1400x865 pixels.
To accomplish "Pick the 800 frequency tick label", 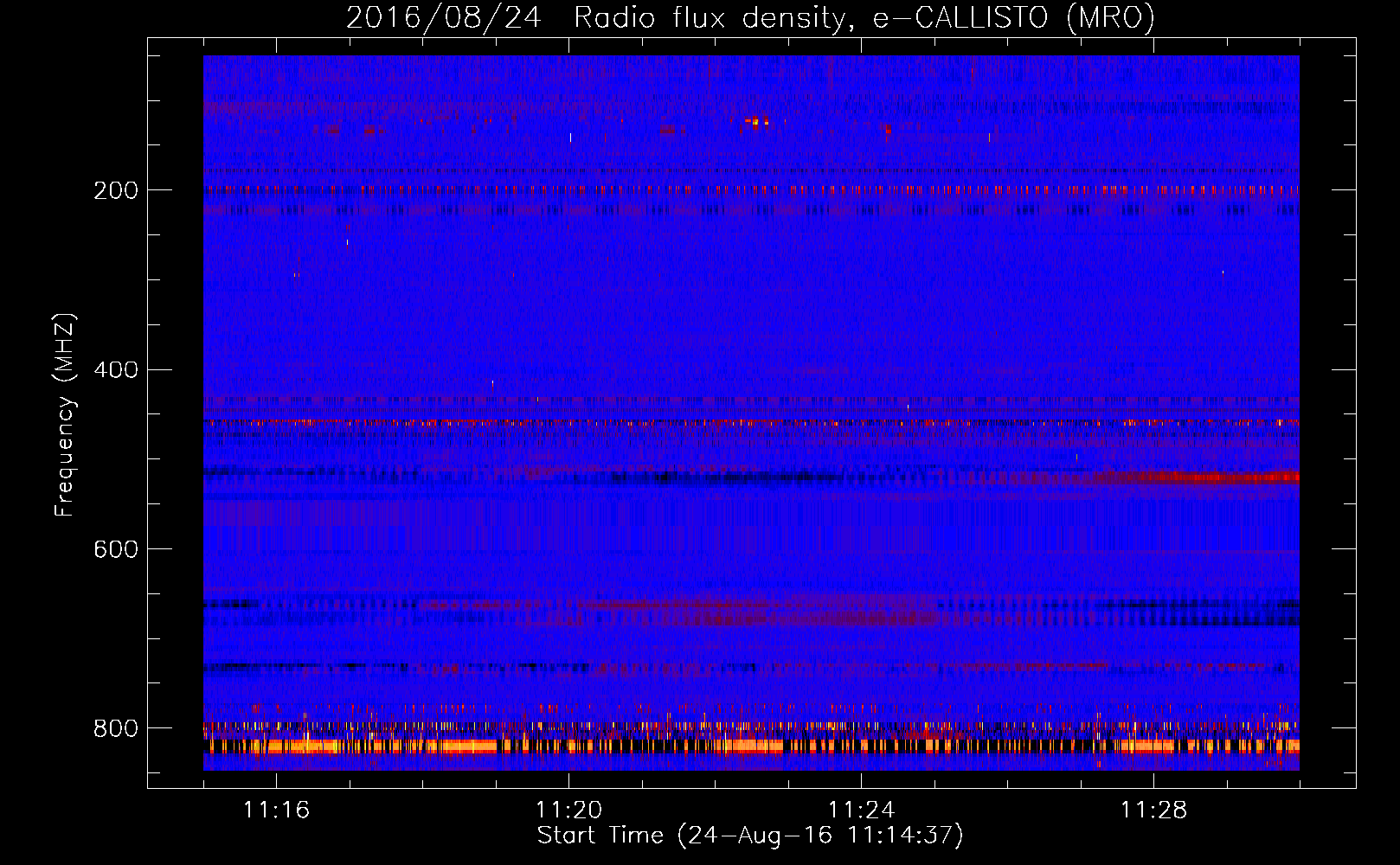I will click(x=116, y=729).
